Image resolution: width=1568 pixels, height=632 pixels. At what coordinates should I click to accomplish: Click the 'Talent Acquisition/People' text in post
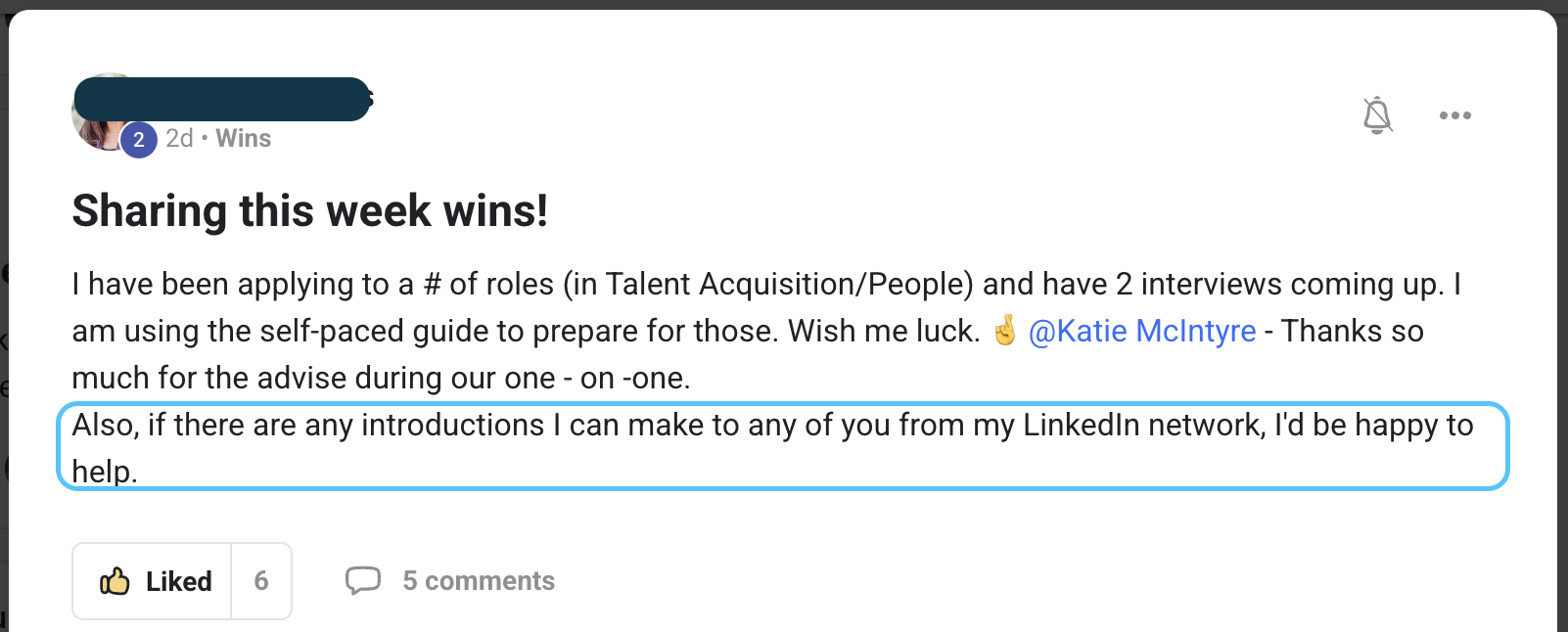[x=789, y=285]
